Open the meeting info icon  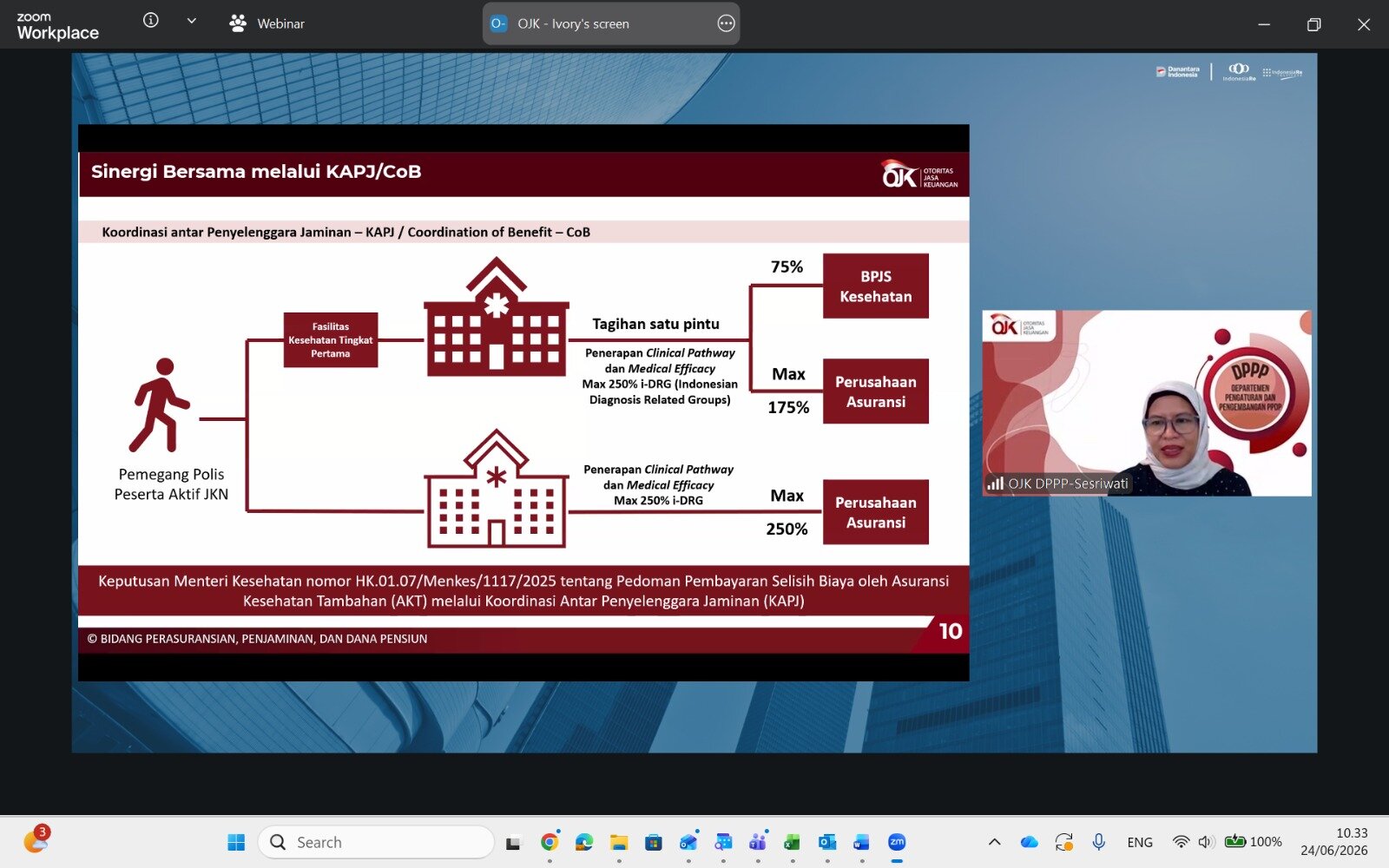150,21
